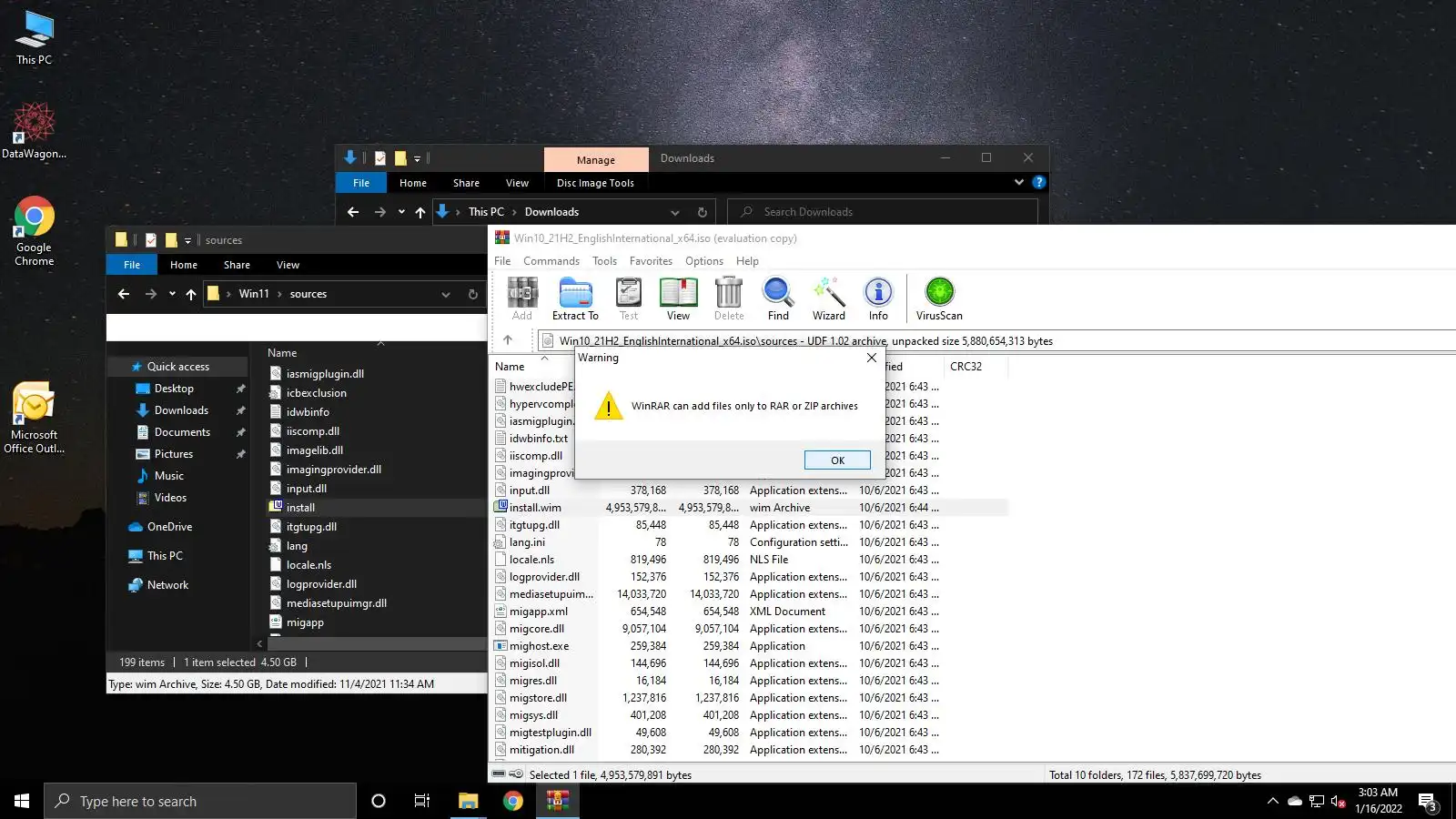This screenshot has width=1456, height=819.
Task: Open Microsoft Office Outlook desktop shortcut
Action: (35, 418)
